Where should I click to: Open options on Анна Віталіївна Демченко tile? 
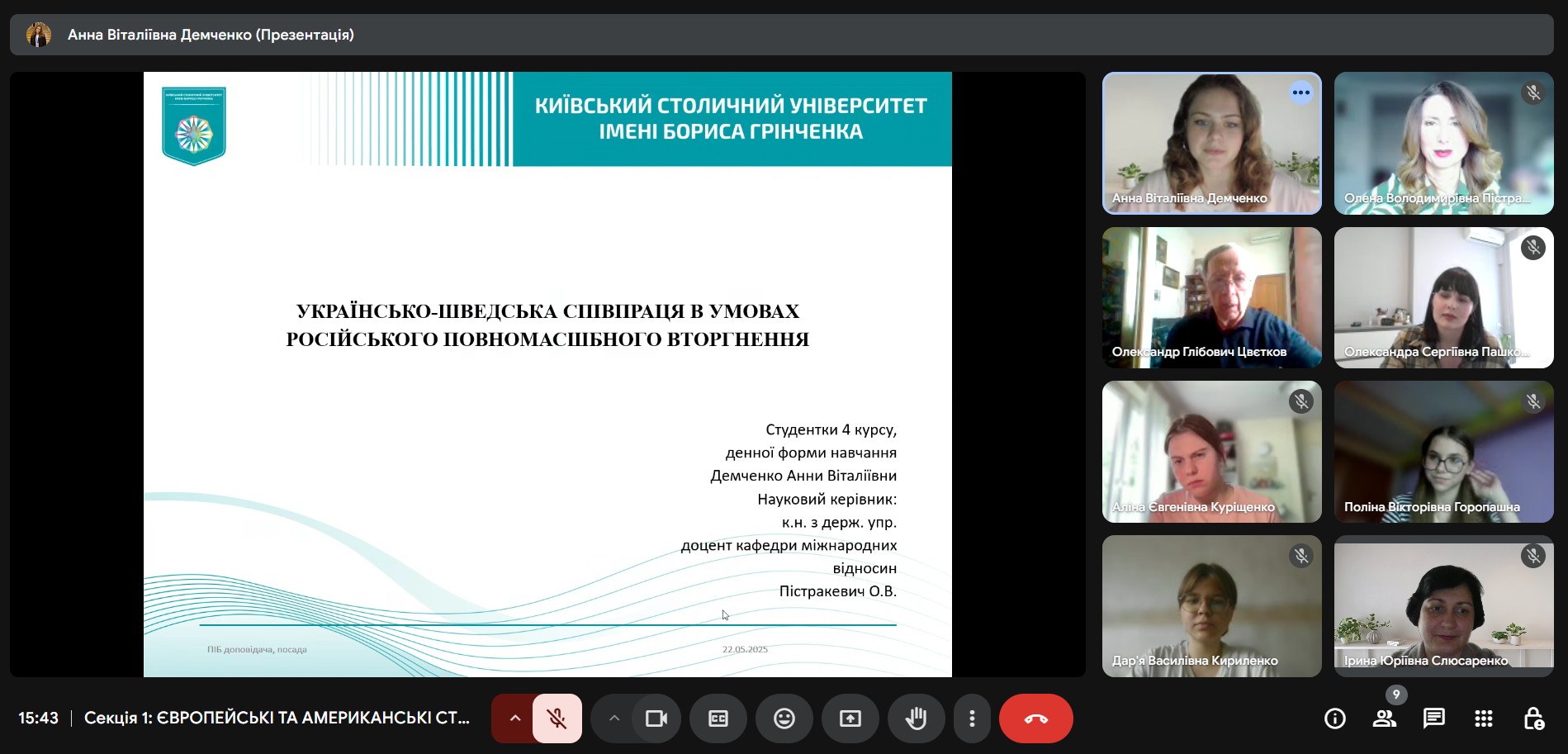click(1300, 92)
